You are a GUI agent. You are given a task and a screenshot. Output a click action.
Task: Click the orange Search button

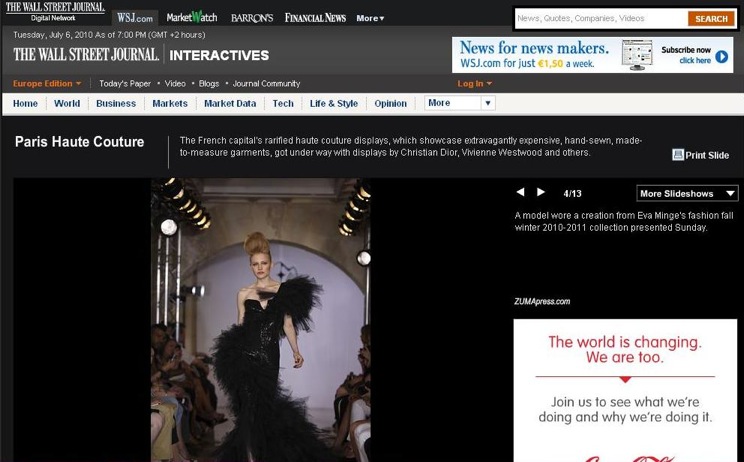pos(711,19)
